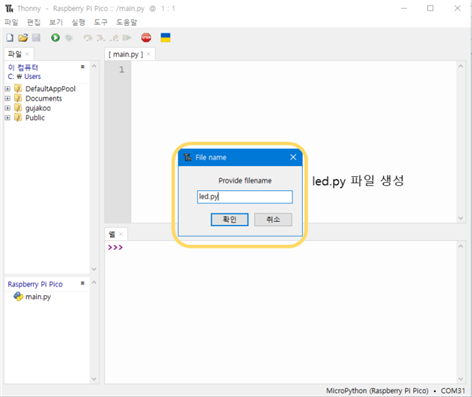This screenshot has height=397, width=472.
Task: Click the filename input field containing led.py
Action: click(245, 197)
